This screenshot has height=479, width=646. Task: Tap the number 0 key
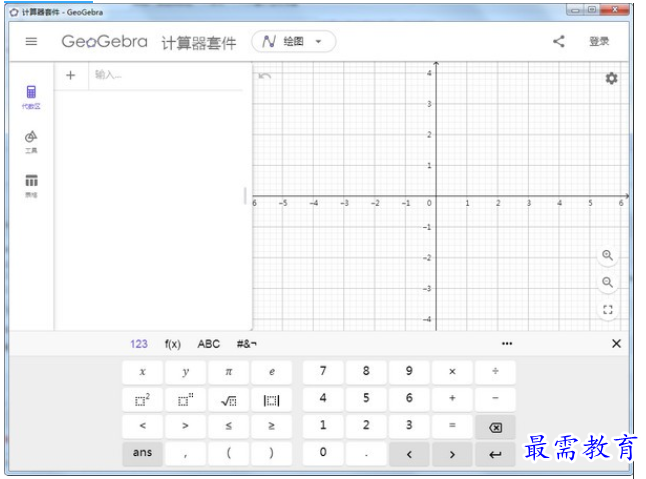coord(323,453)
